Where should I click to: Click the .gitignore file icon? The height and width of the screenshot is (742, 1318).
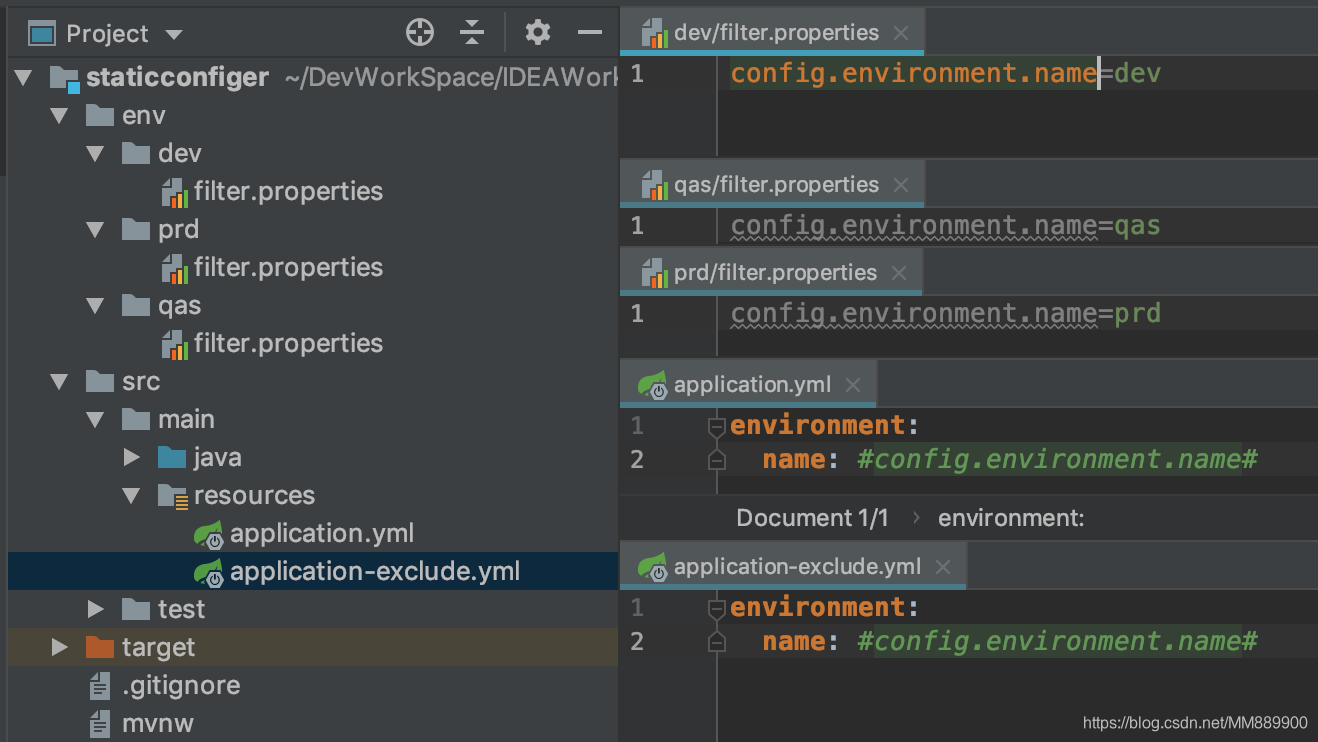coord(100,686)
